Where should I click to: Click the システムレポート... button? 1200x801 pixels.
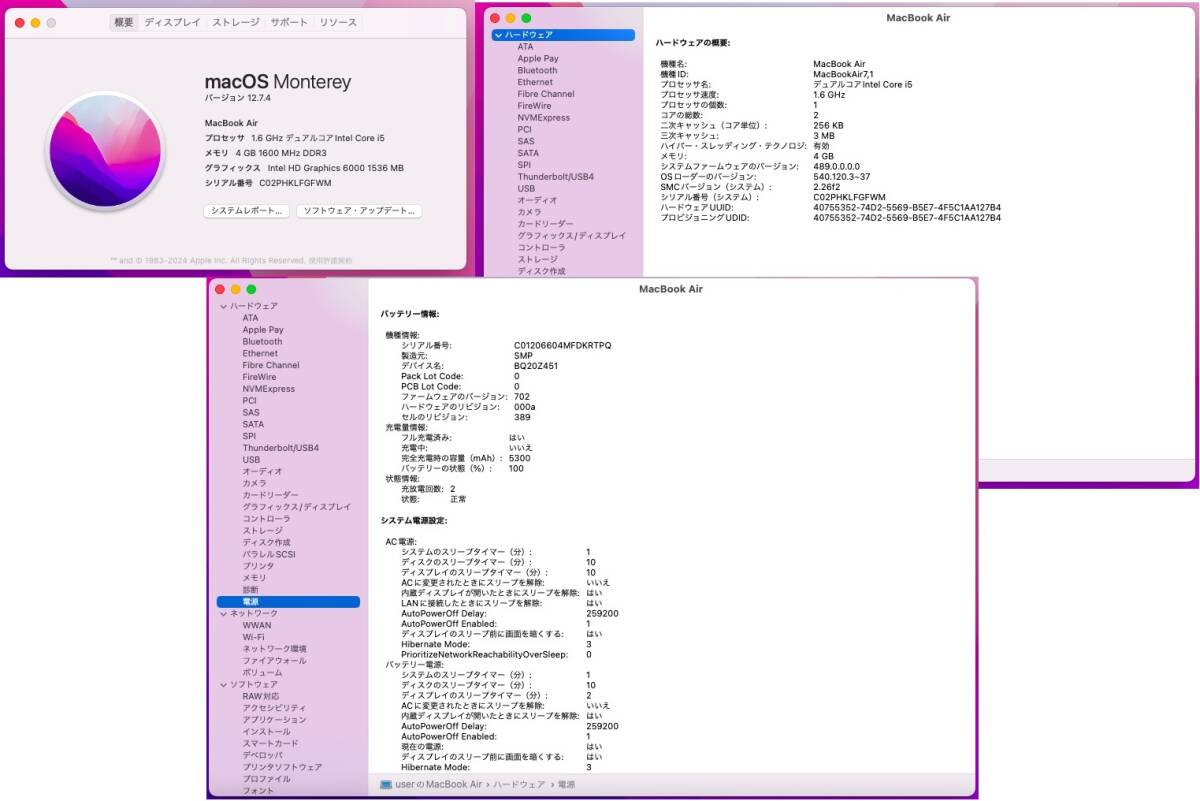246,211
